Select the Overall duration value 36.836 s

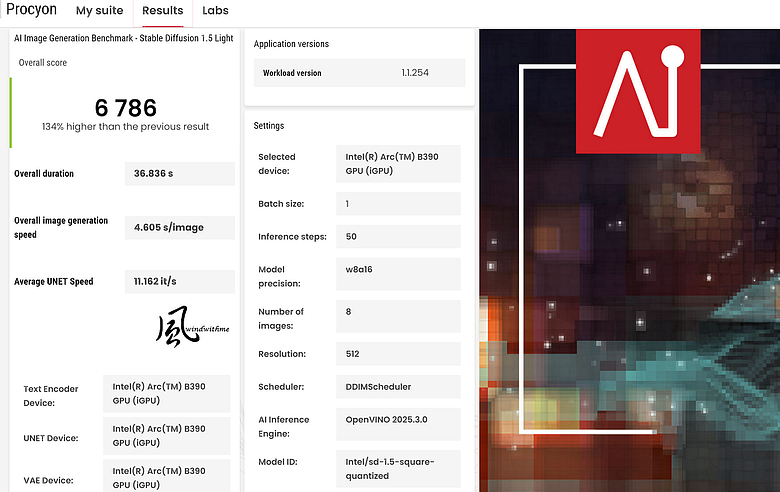[180, 174]
